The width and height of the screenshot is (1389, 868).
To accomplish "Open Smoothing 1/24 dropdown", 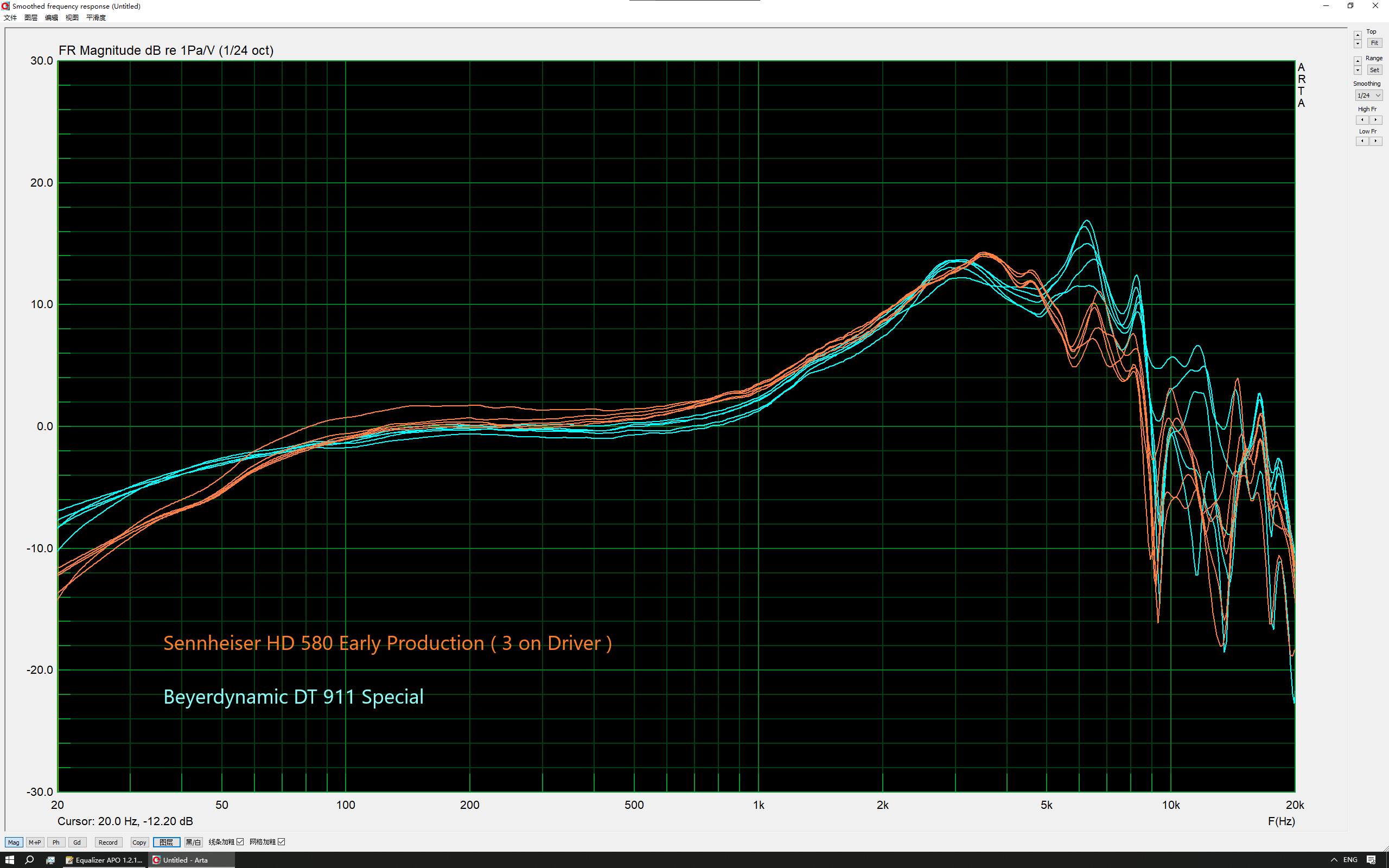I will pos(1368,95).
